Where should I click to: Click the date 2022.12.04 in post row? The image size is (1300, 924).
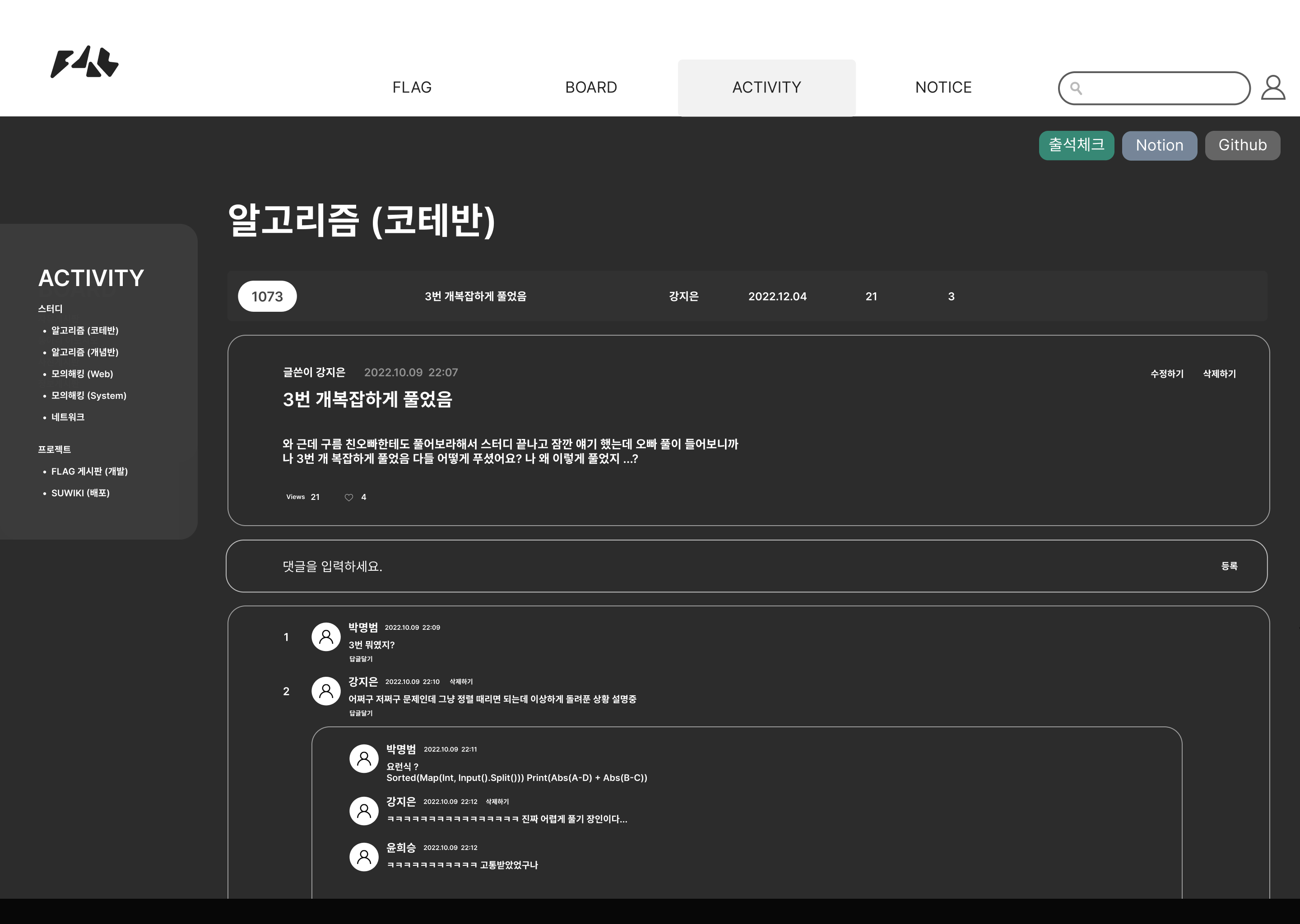777,296
